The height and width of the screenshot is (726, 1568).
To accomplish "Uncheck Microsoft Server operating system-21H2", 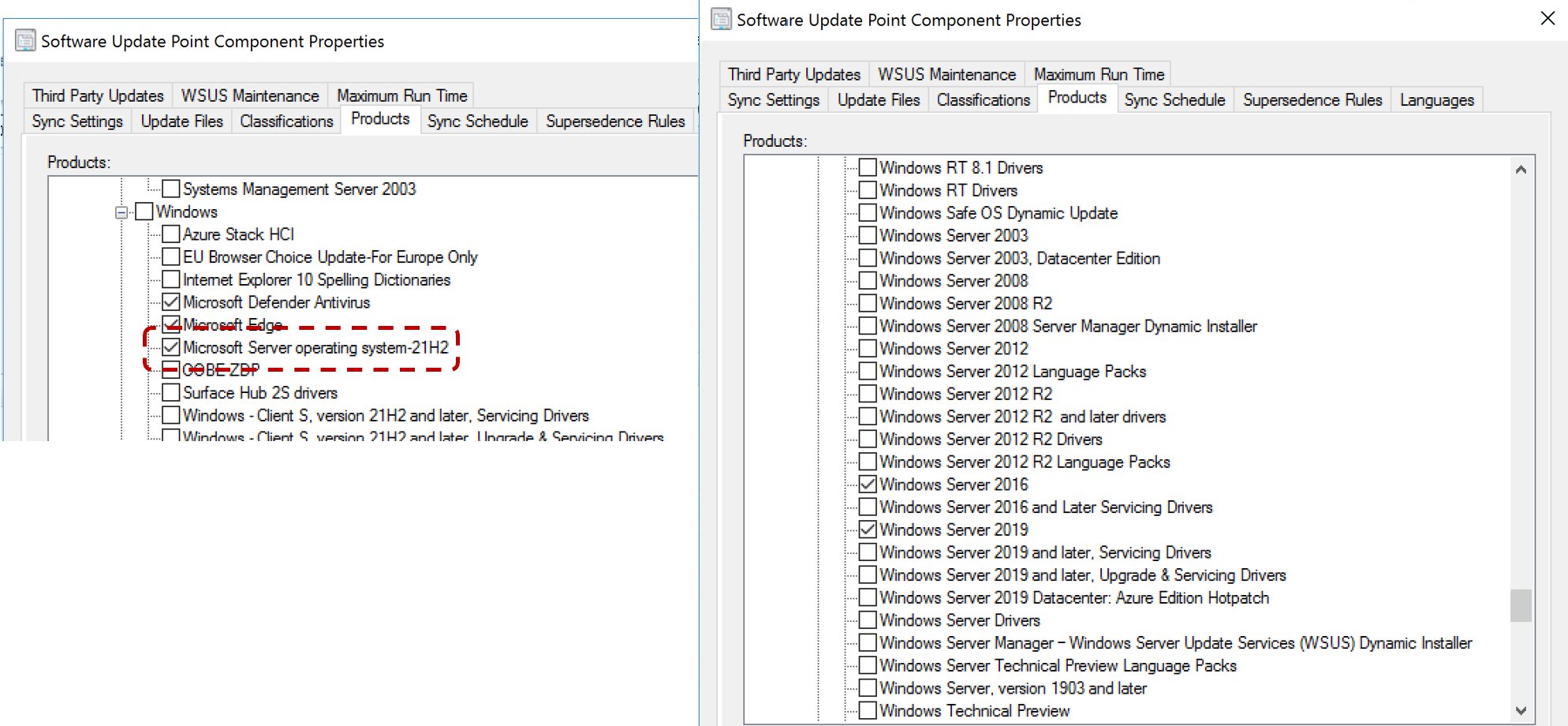I will pos(170,347).
